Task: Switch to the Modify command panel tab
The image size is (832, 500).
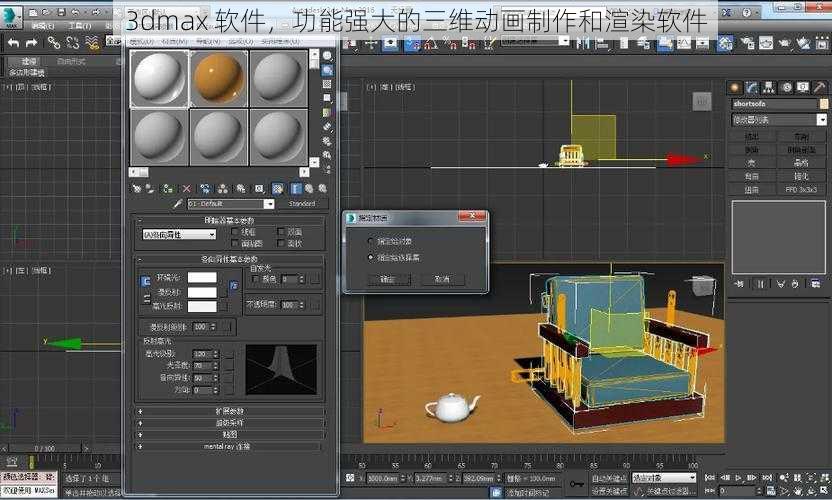Action: 751,87
